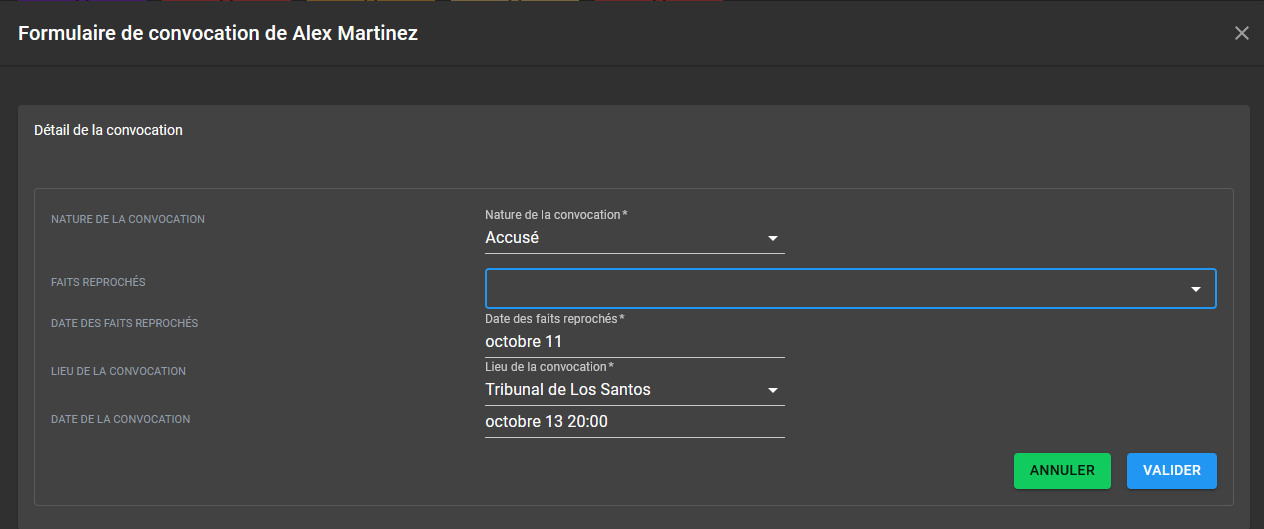Click the "FAITS REPROCHÉS" row label
This screenshot has height=529, width=1264.
coord(98,283)
